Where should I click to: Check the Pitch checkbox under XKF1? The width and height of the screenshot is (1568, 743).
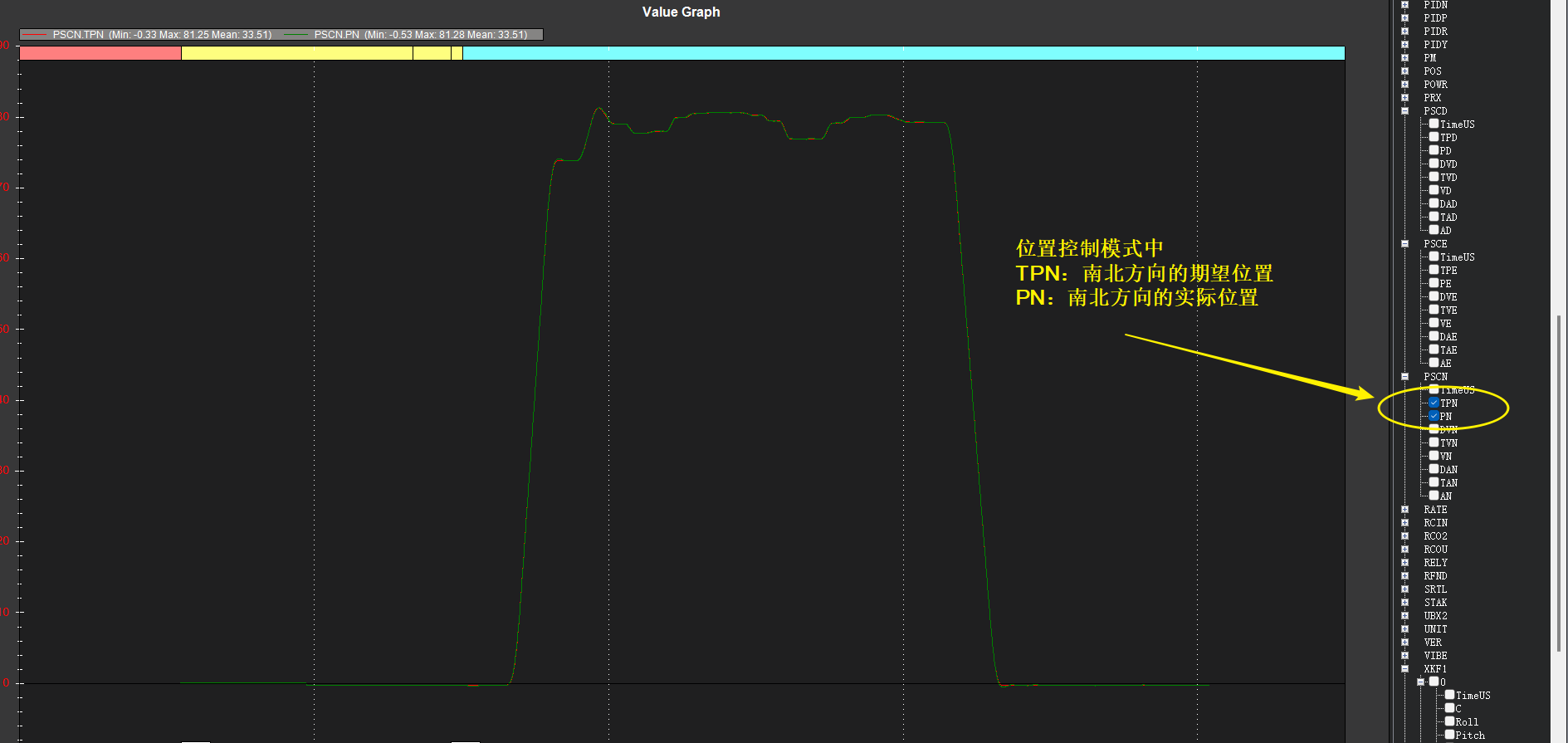pyautogui.click(x=1449, y=735)
